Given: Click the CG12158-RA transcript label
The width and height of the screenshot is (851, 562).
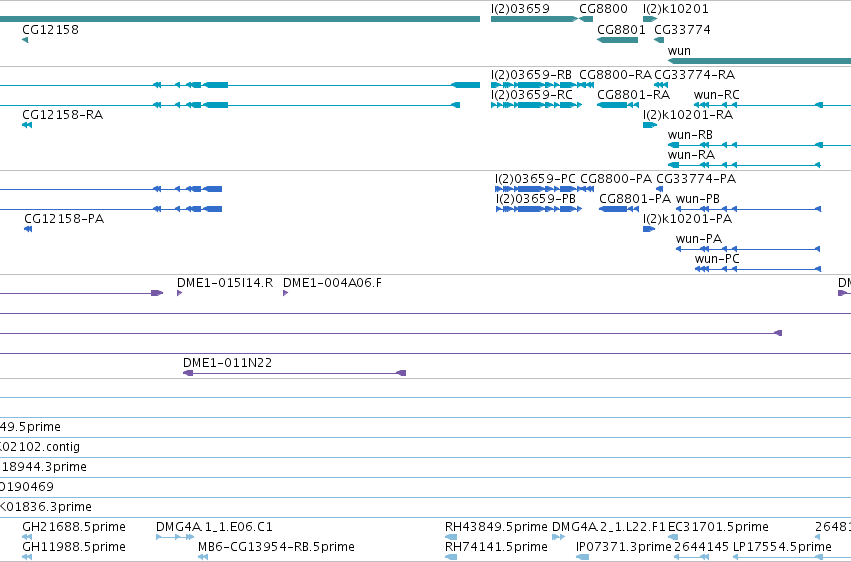Looking at the screenshot, I should coord(62,114).
